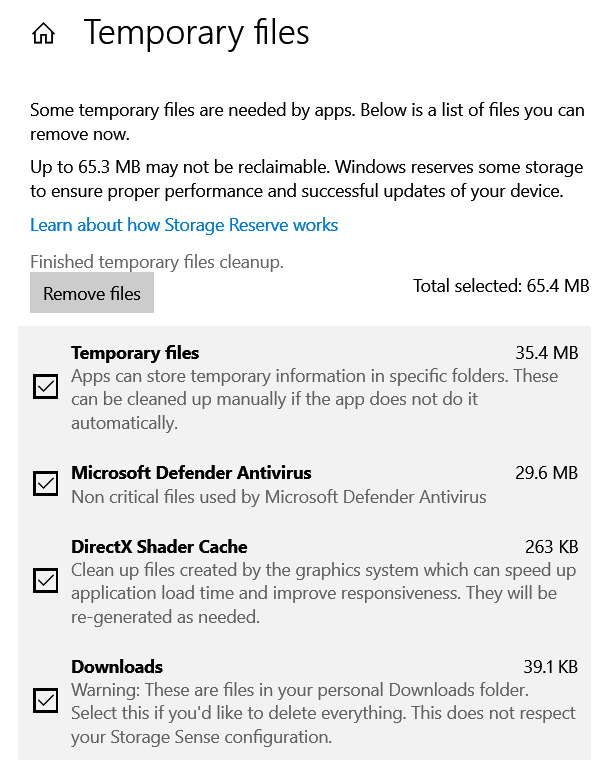
Task: Untick the Downloads checkbox
Action: (45, 700)
